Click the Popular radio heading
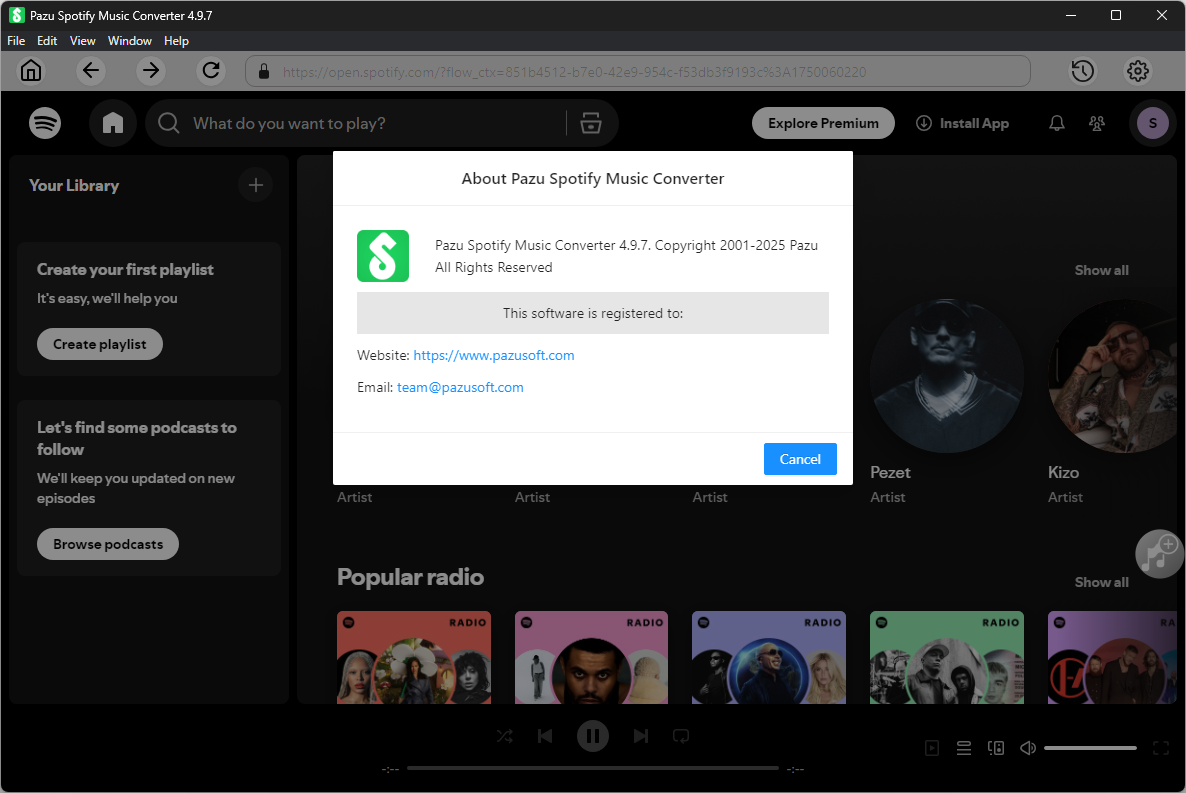This screenshot has width=1186, height=793. [x=411, y=577]
